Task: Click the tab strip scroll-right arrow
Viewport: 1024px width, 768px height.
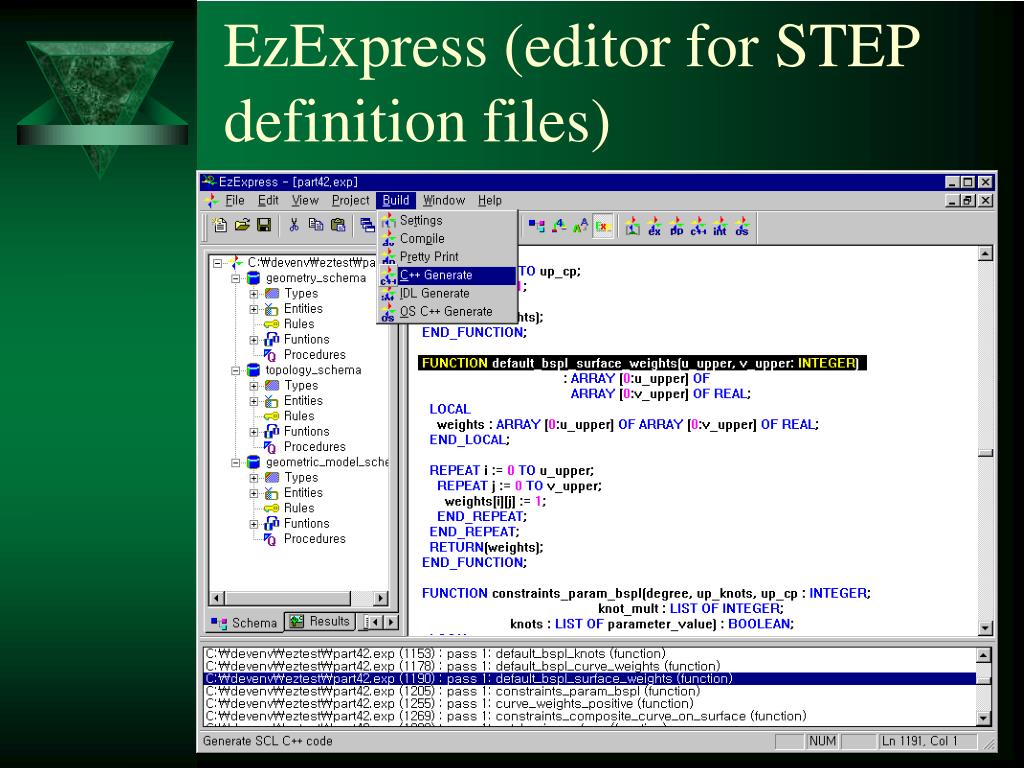Action: tap(391, 622)
